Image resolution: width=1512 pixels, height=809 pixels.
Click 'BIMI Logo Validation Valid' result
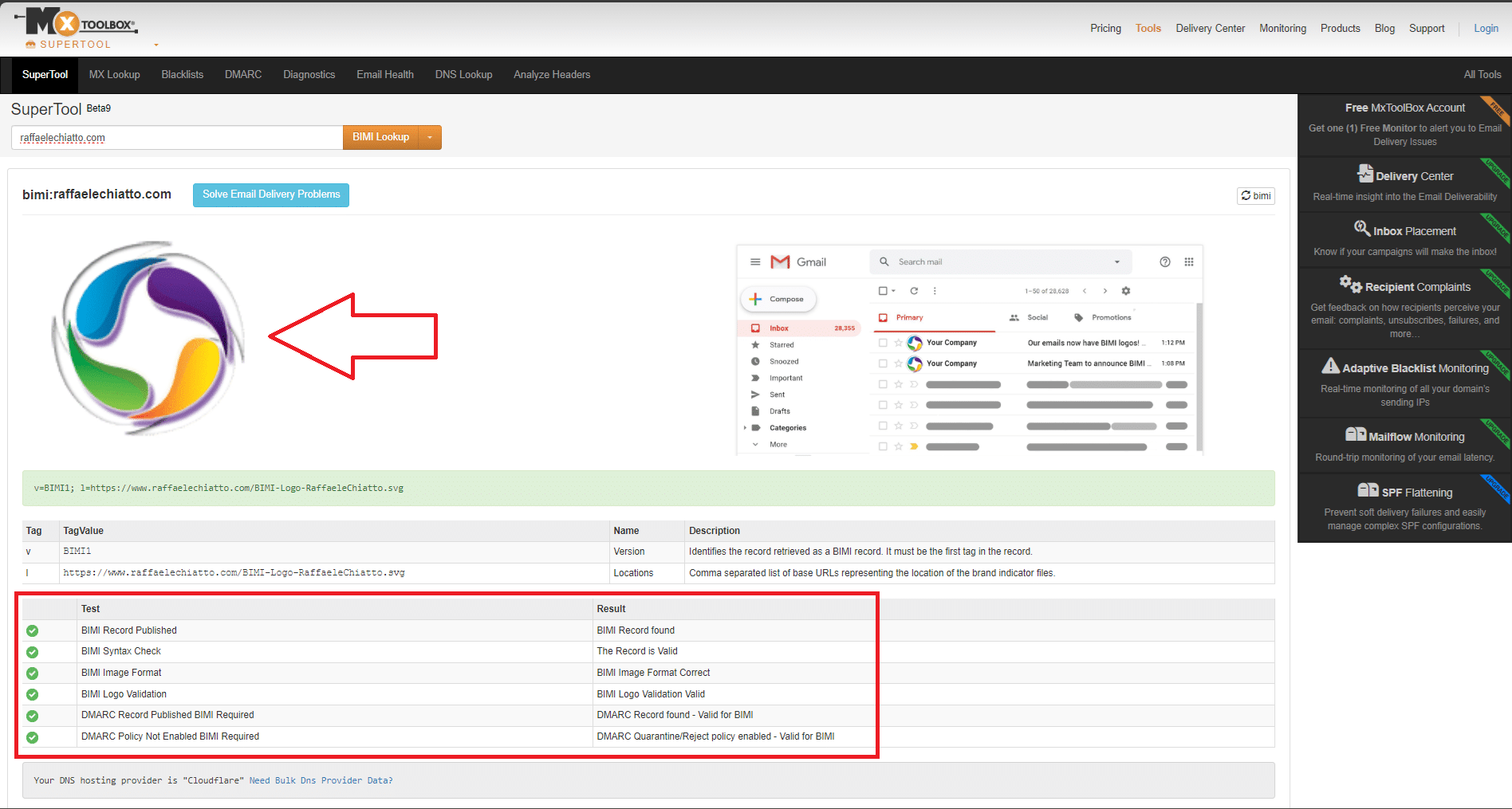(651, 695)
